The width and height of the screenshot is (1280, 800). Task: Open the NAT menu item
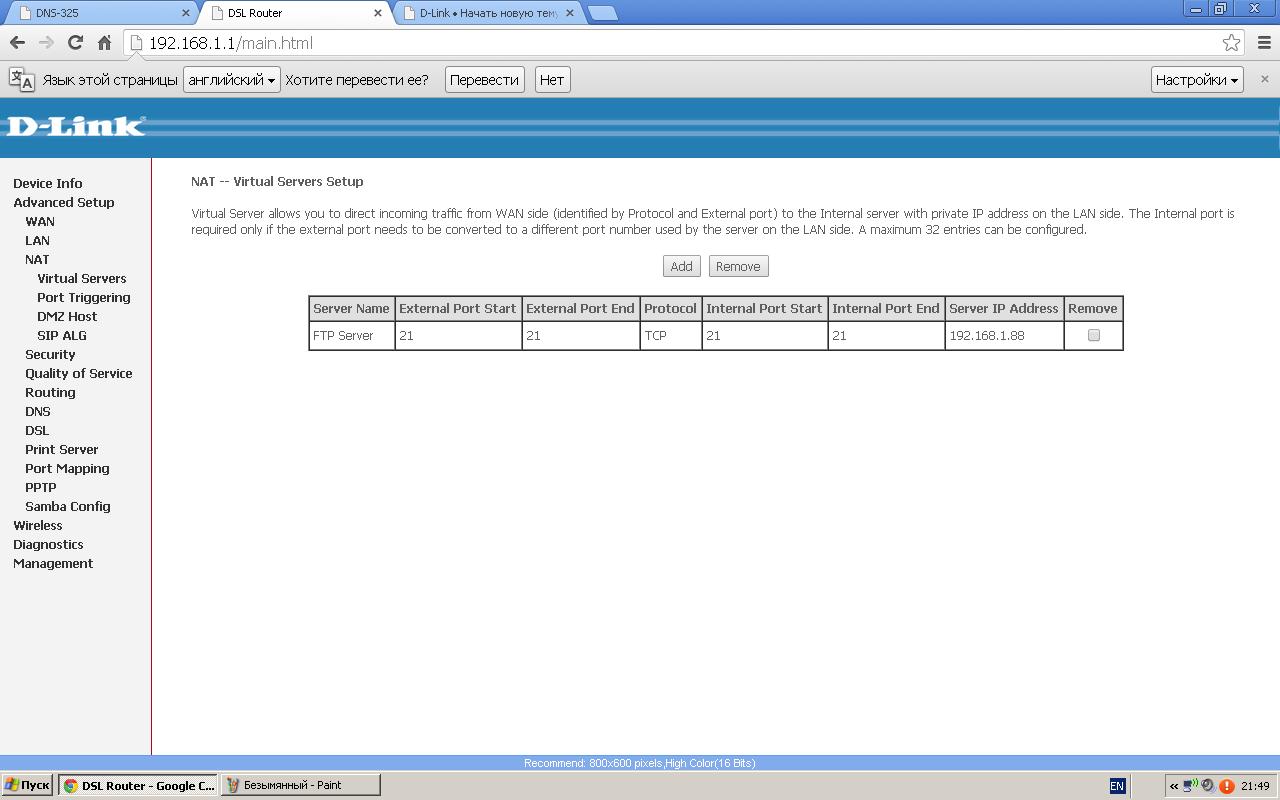coord(37,259)
